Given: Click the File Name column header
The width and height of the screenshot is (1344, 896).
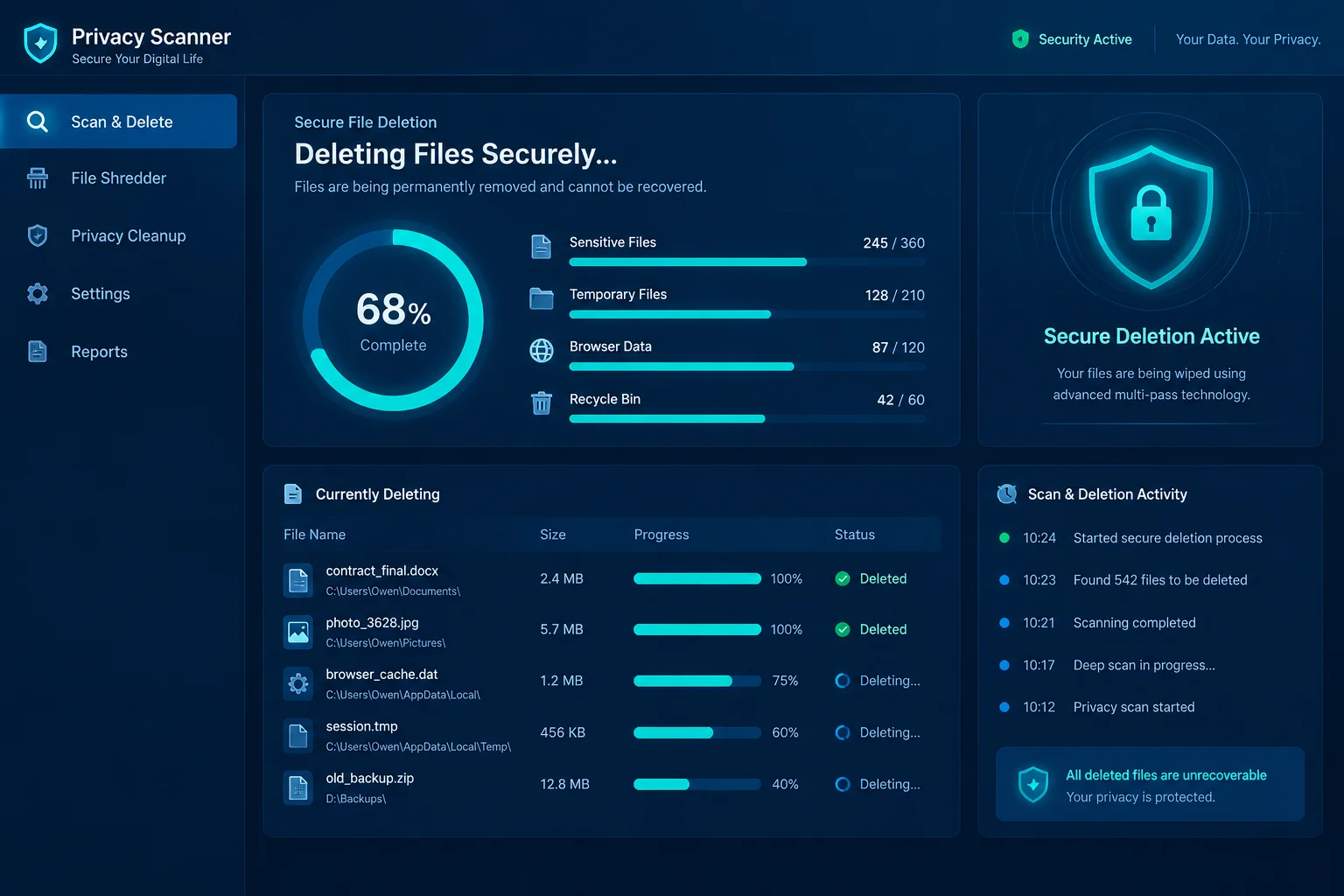Looking at the screenshot, I should (314, 535).
